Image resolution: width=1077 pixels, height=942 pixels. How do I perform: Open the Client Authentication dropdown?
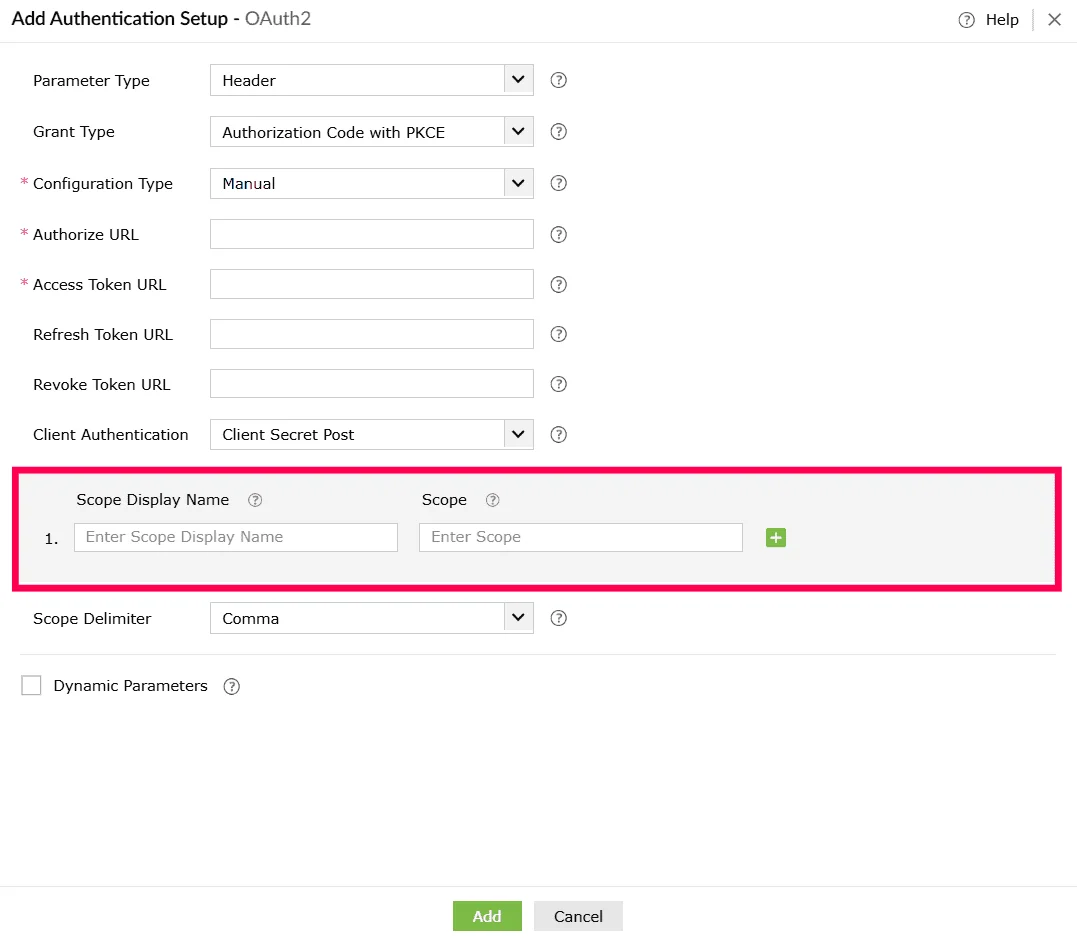[372, 435]
